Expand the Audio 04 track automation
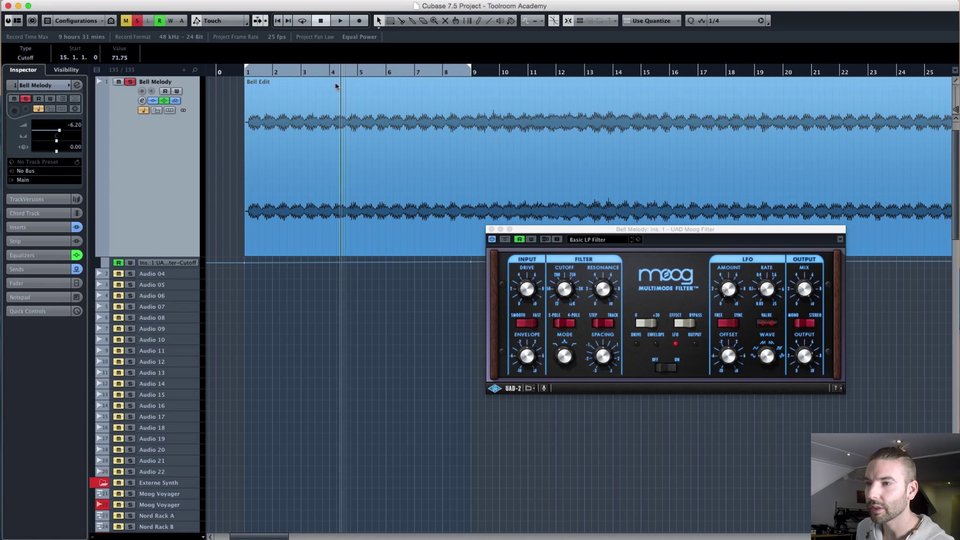The width and height of the screenshot is (960, 540). (99, 274)
